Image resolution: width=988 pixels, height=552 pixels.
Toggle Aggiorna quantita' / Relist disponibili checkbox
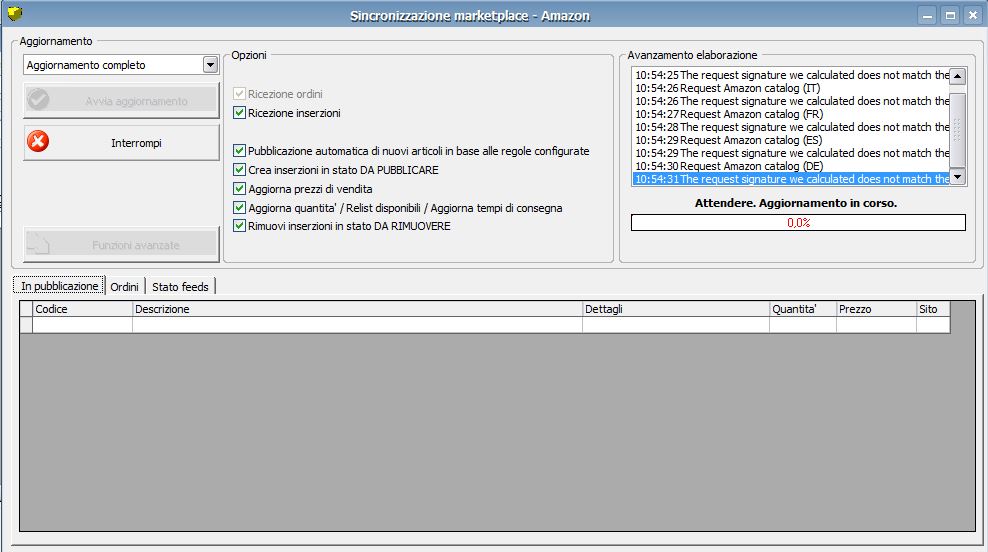239,207
